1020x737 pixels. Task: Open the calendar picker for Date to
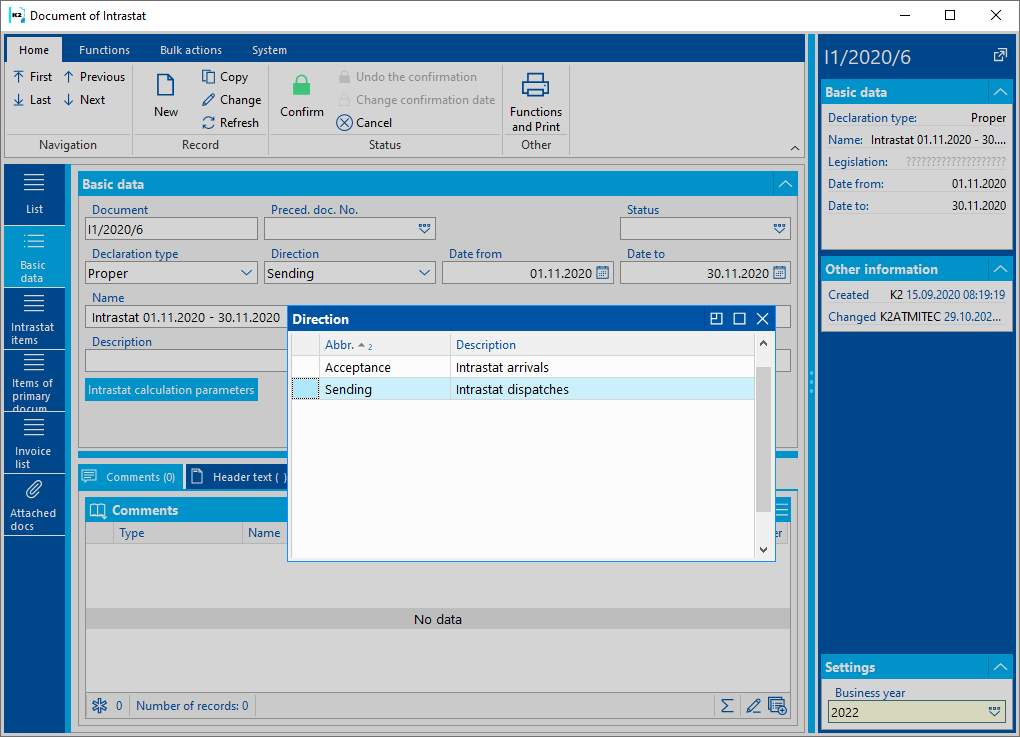[x=779, y=273]
